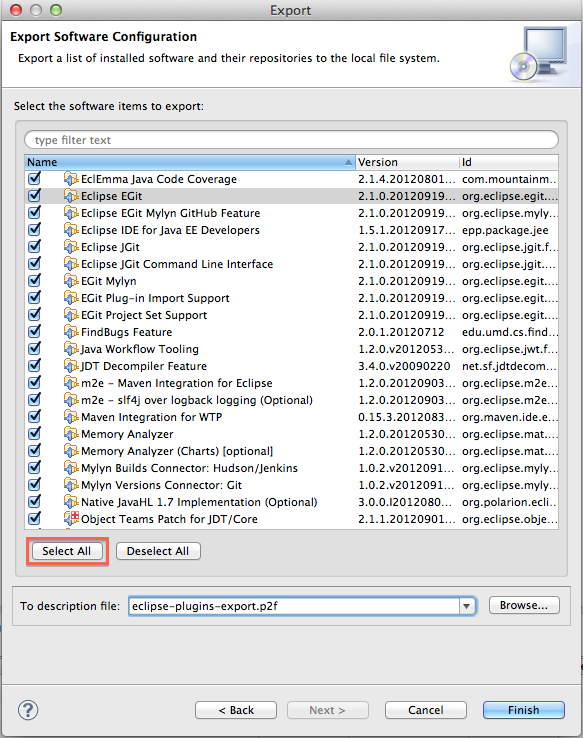Click the To description file text field
This screenshot has width=583, height=738.
point(294,606)
